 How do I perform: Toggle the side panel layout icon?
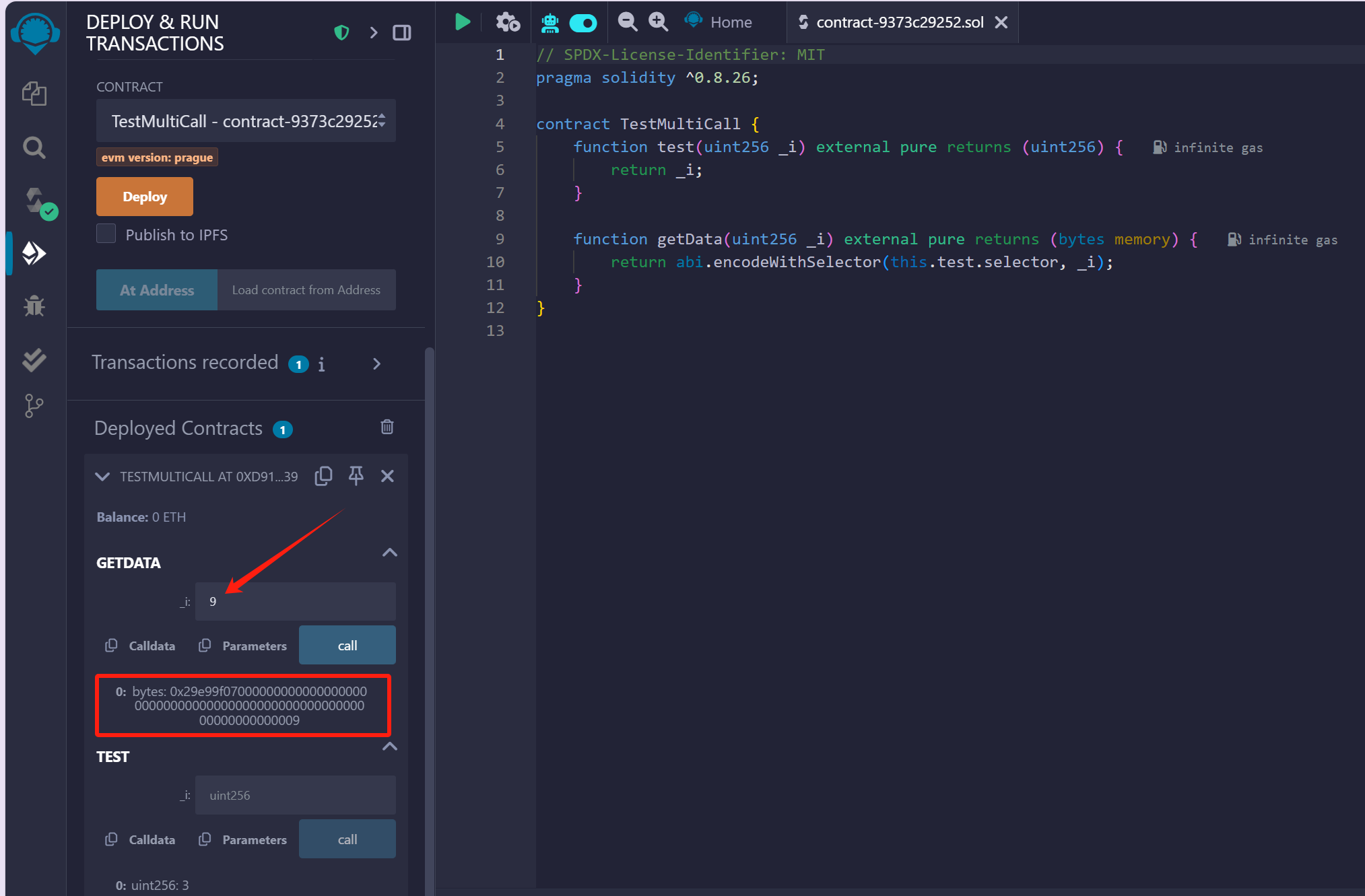point(402,33)
